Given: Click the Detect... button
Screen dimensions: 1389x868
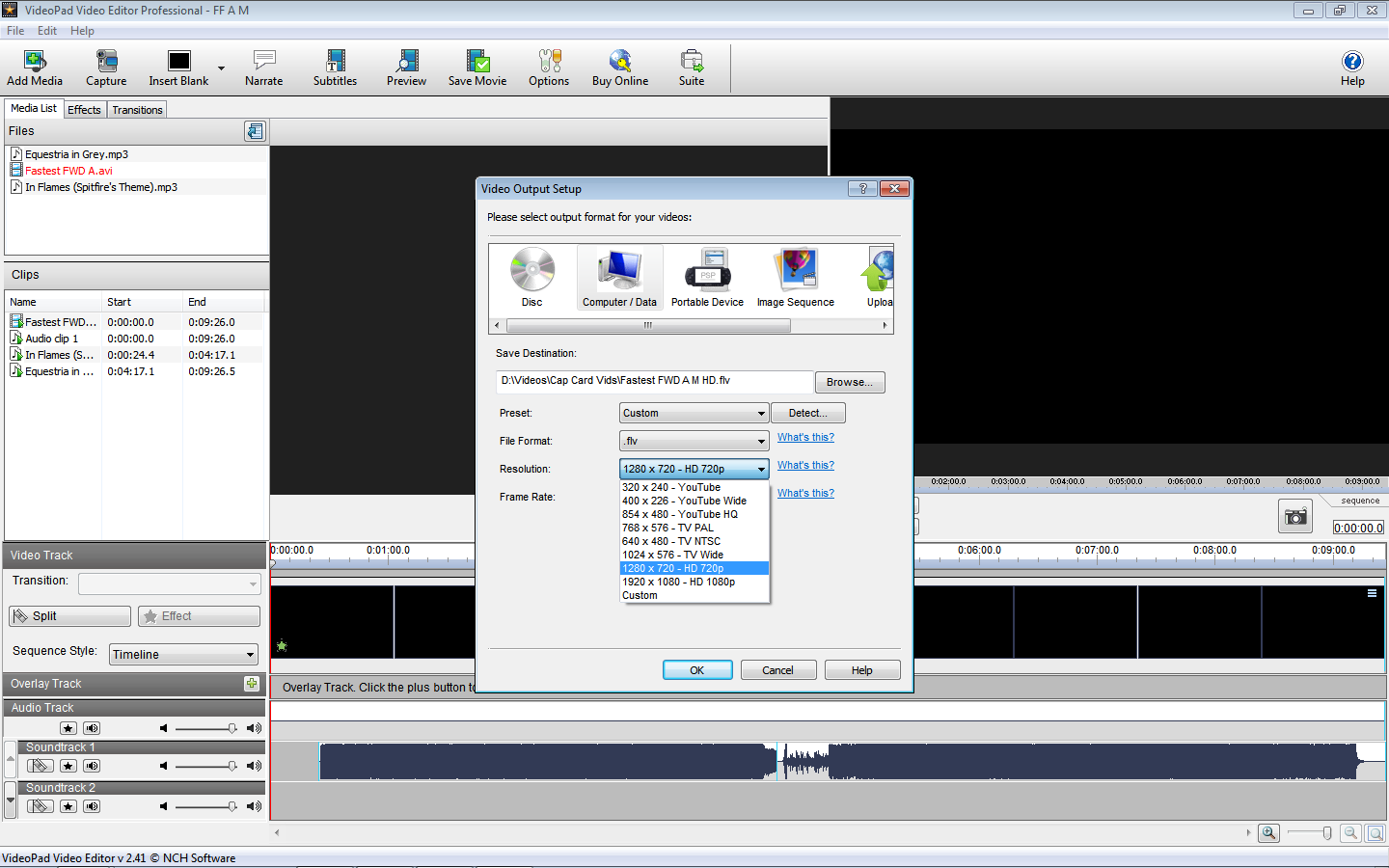Looking at the screenshot, I should point(808,413).
